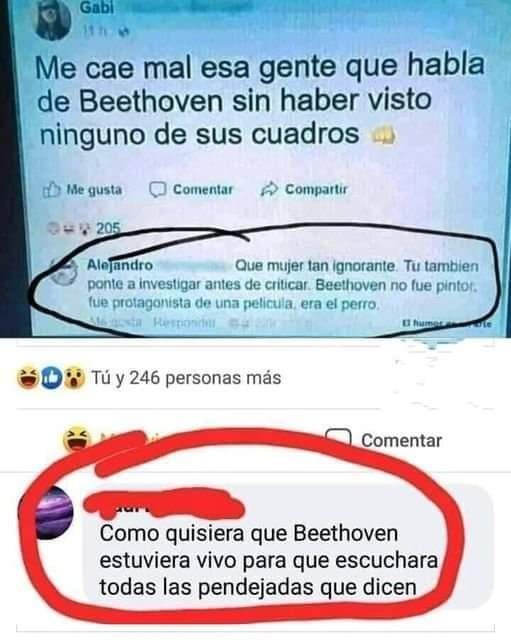
Task: Click the Comentar speech bubble icon in top post
Action: [158, 189]
